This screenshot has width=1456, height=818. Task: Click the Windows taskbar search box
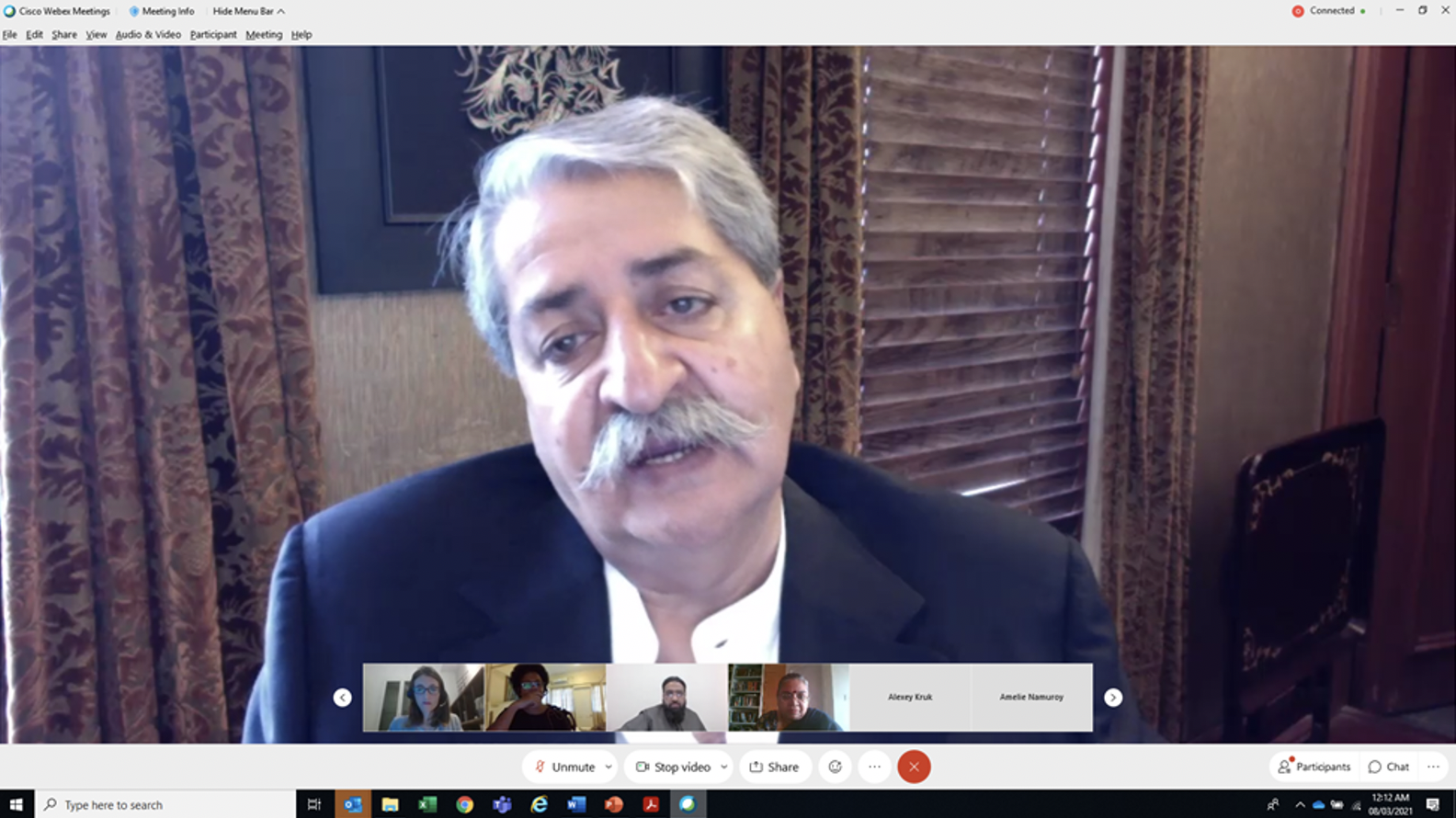pos(165,804)
